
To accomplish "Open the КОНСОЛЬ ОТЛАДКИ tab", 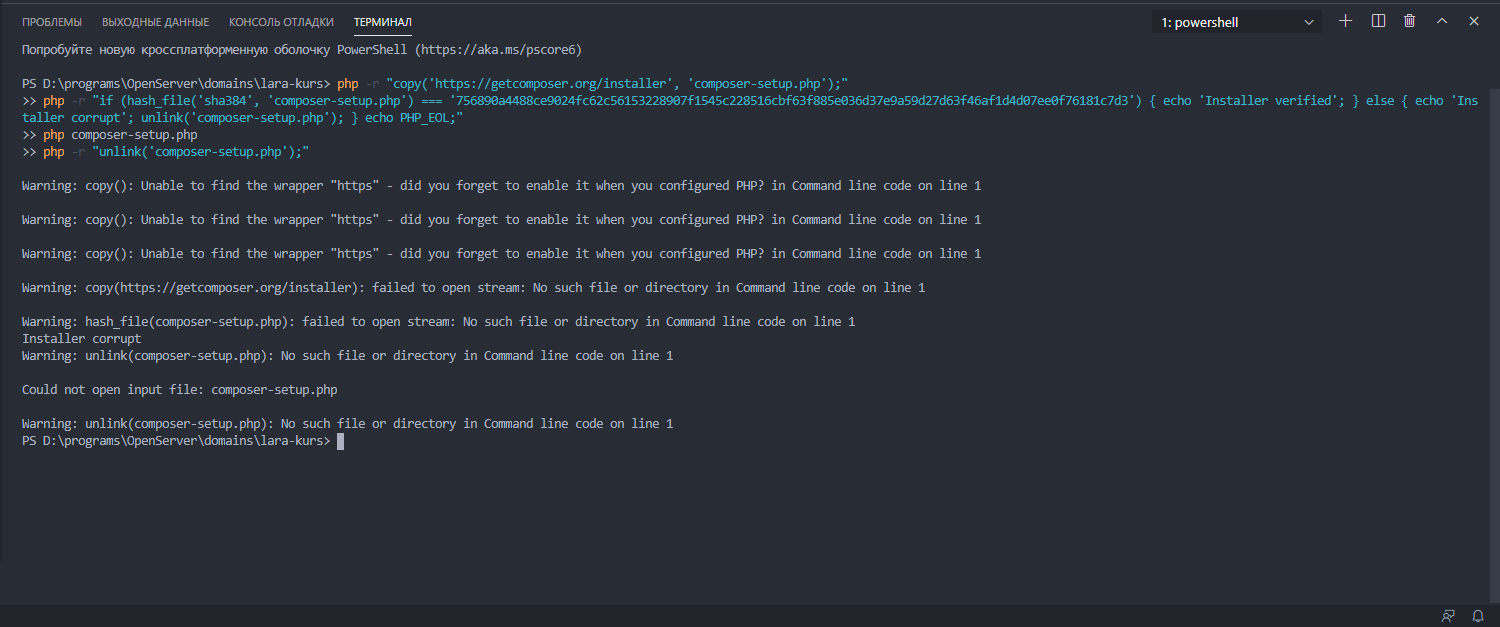I will [x=282, y=22].
